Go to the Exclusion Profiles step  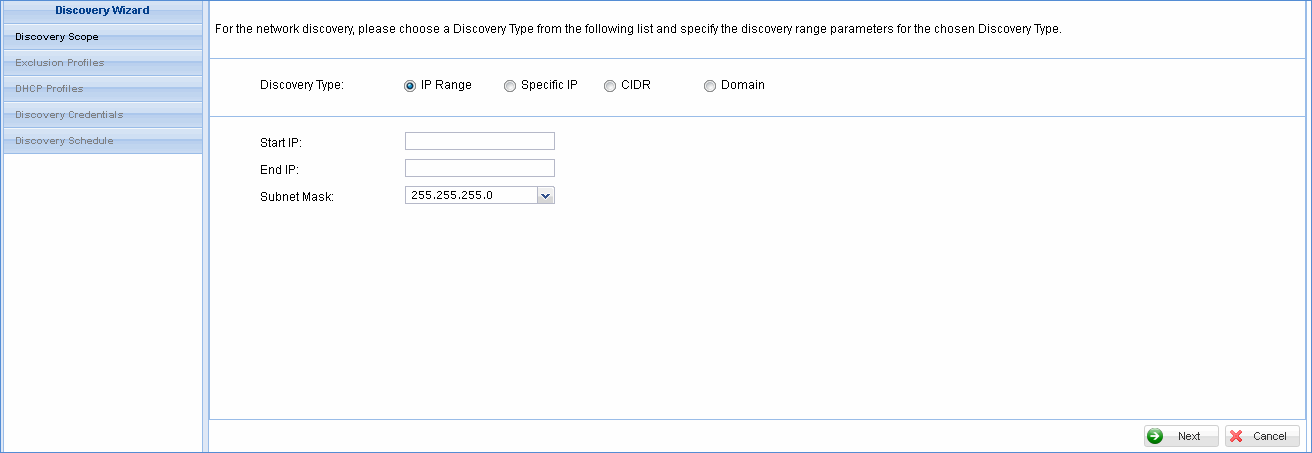[60, 63]
